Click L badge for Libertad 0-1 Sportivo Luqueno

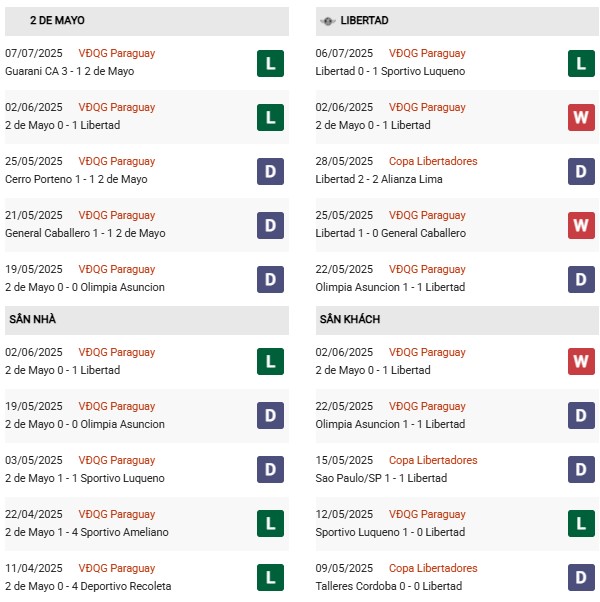[x=582, y=63]
